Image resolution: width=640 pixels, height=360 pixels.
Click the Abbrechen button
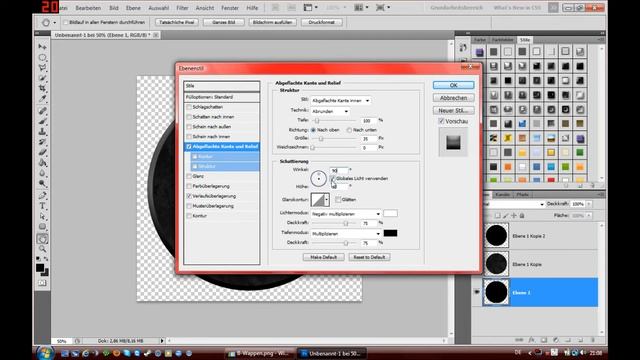(x=453, y=98)
